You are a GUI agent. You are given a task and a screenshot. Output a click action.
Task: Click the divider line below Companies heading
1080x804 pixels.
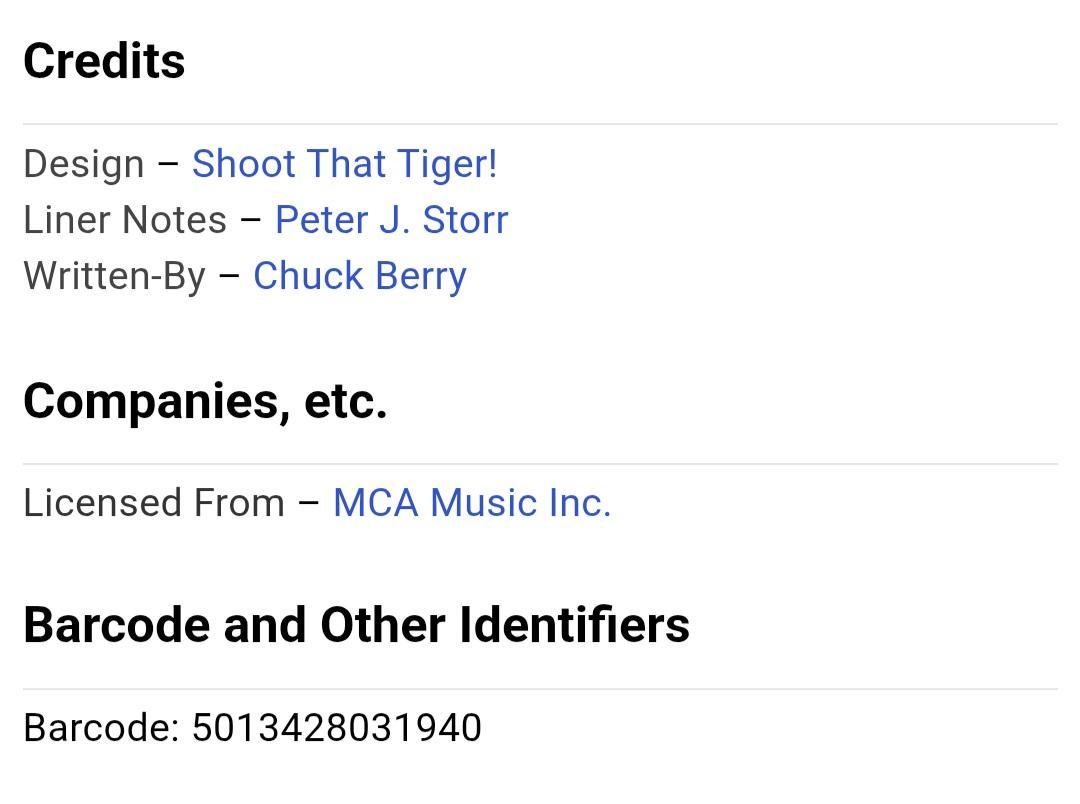pos(540,464)
